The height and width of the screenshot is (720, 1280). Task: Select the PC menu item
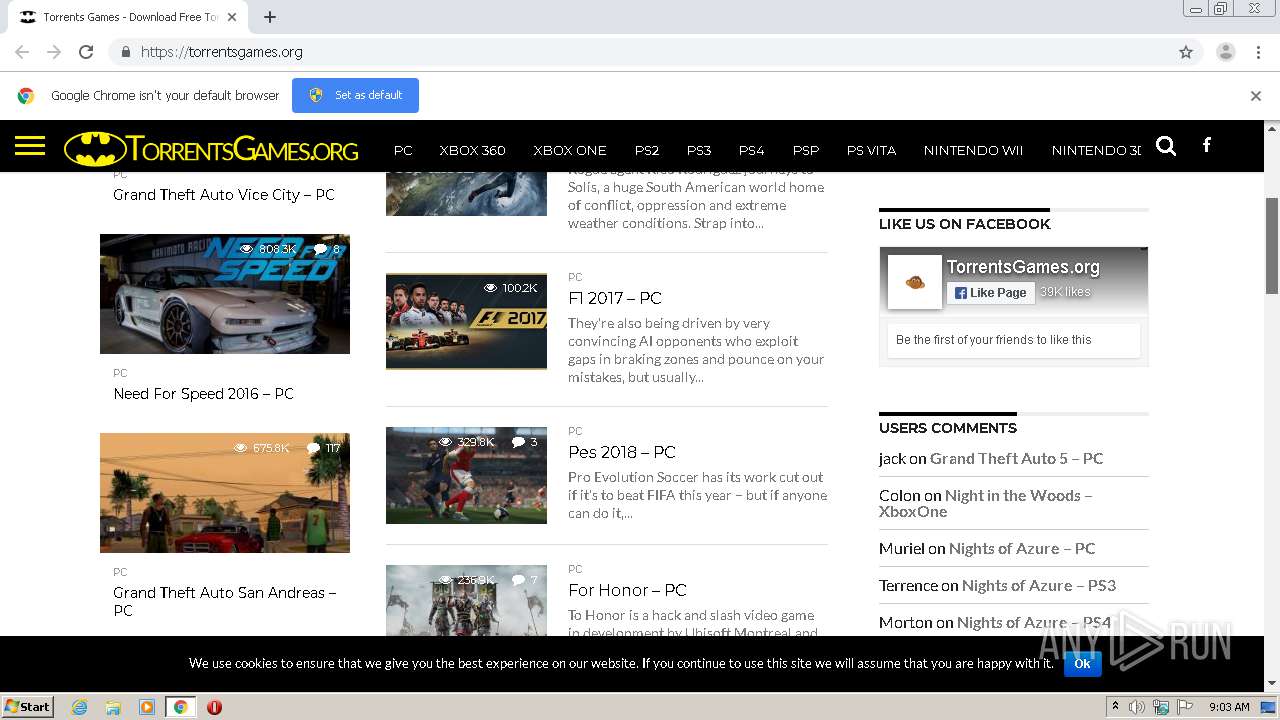click(403, 150)
